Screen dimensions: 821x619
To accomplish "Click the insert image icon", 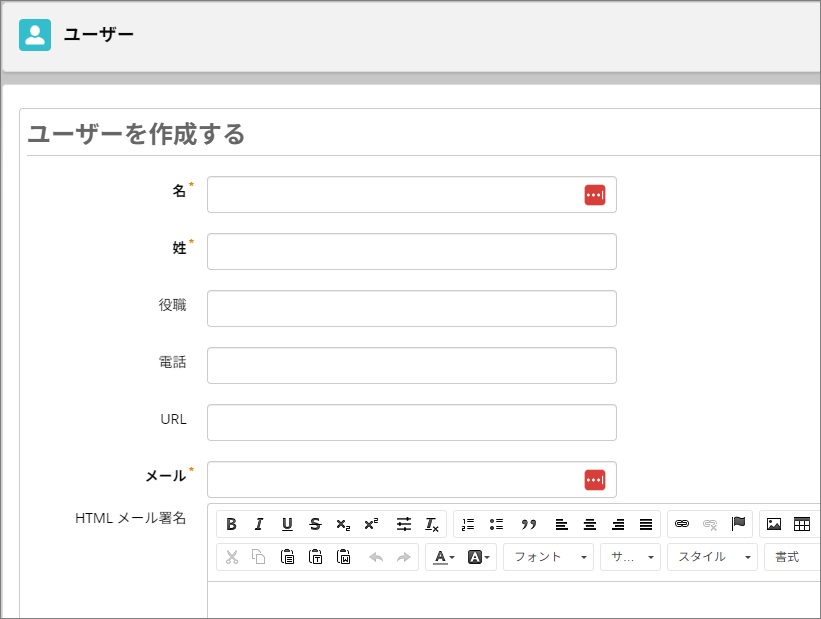I will click(773, 524).
